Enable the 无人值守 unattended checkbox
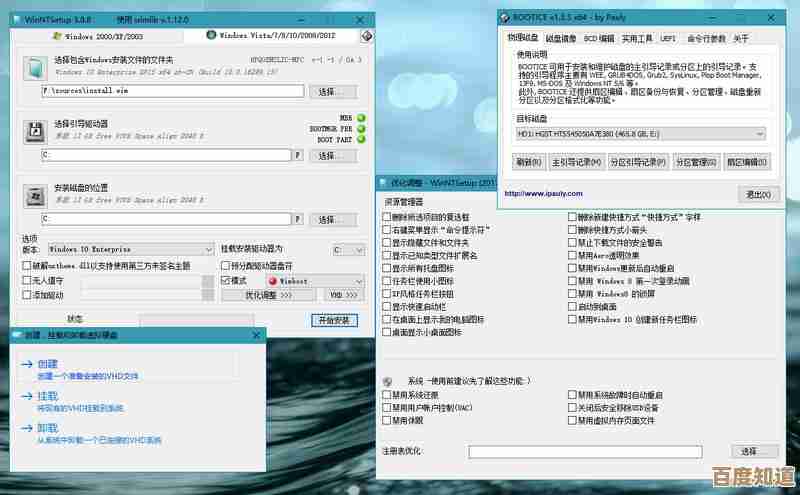The width and height of the screenshot is (800, 495). point(26,281)
